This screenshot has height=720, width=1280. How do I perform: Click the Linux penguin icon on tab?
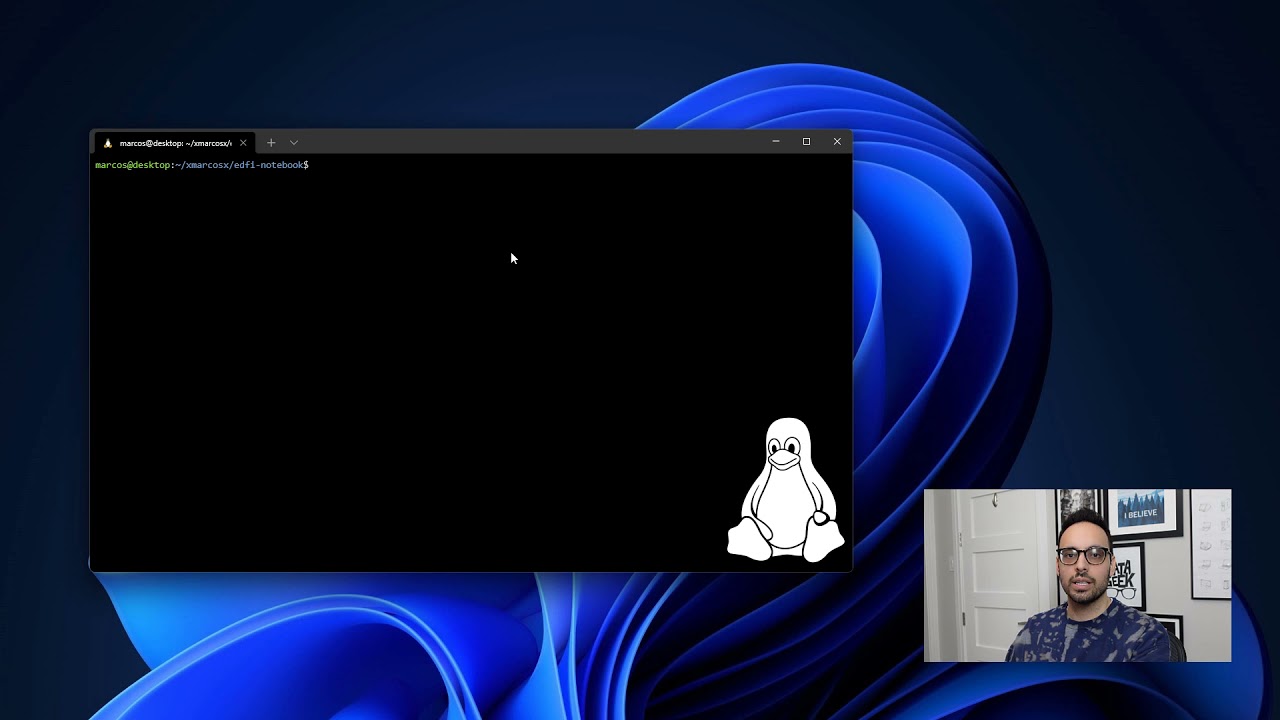108,143
